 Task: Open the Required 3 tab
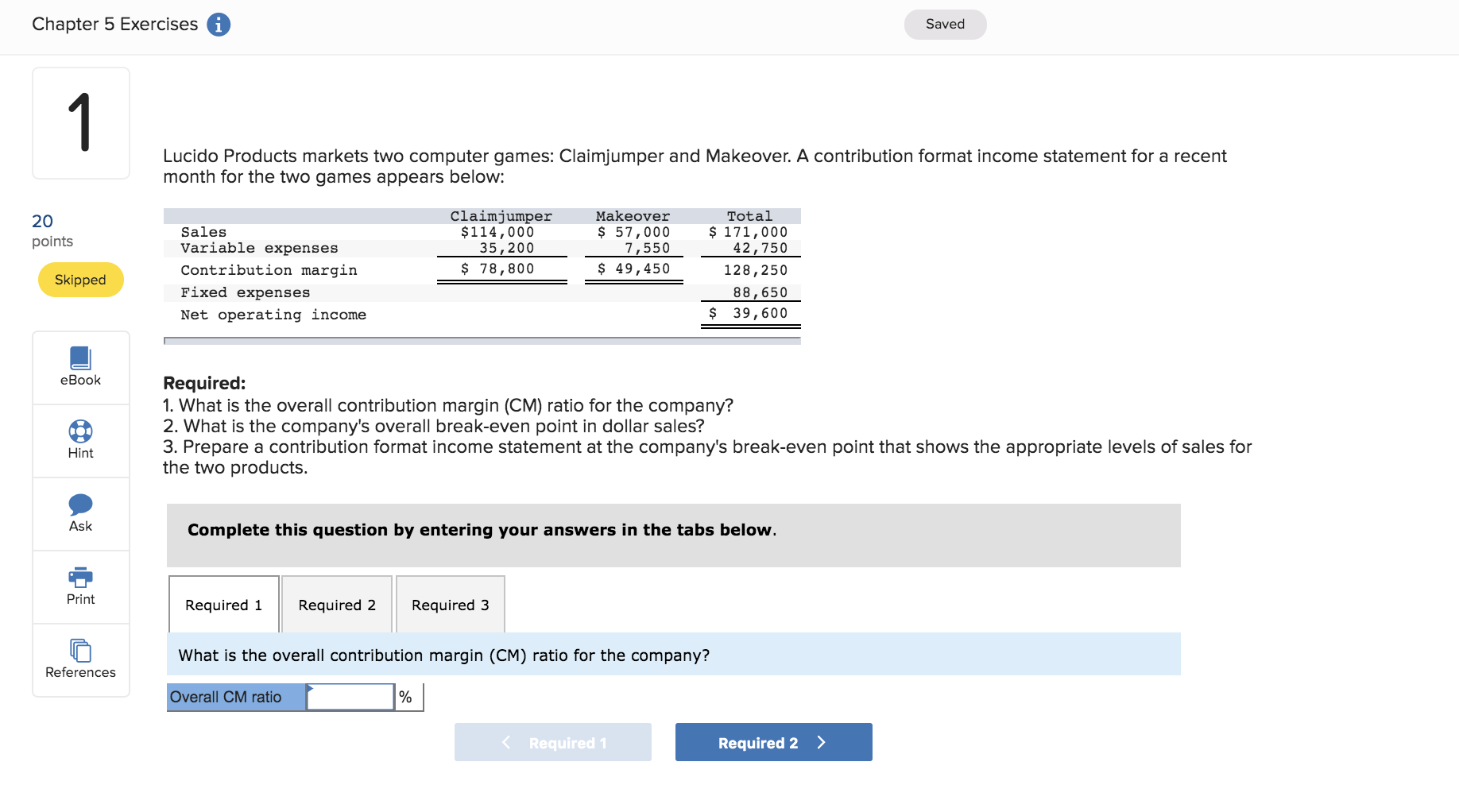[450, 605]
